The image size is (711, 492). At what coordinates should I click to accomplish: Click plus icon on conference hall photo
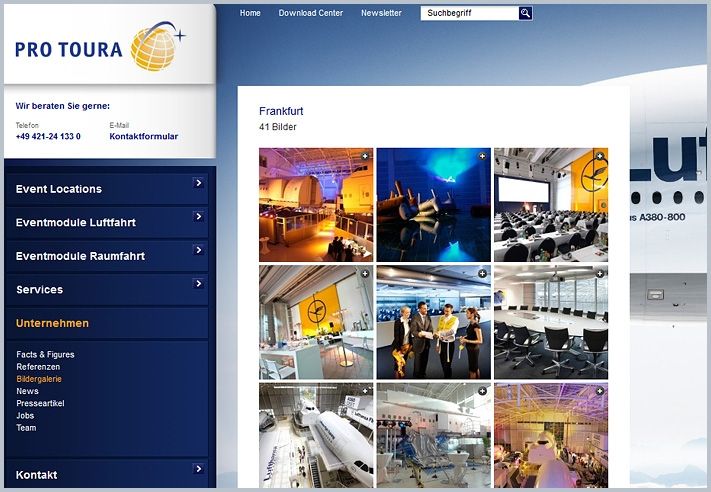(600, 156)
